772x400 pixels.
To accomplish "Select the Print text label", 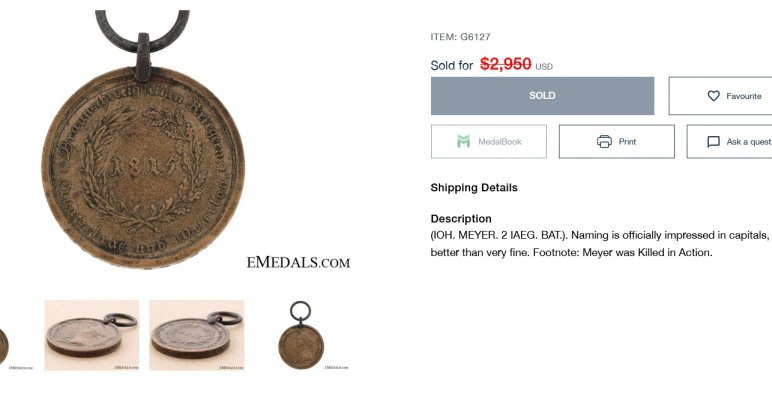I will (x=627, y=141).
